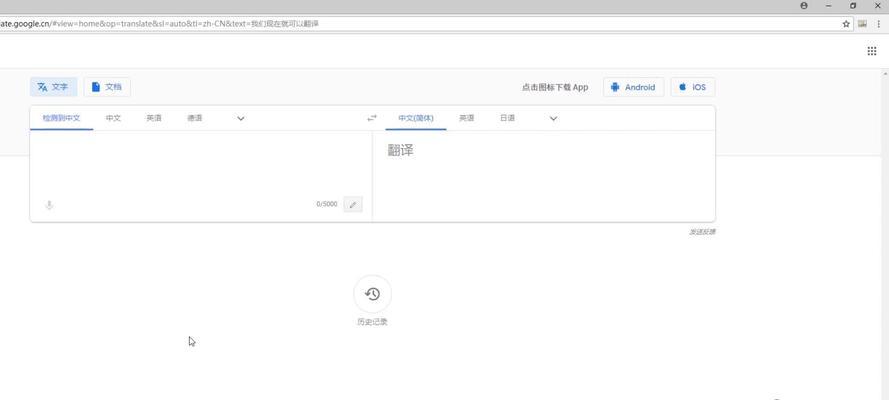Open the handwriting pencil input tool

353,205
